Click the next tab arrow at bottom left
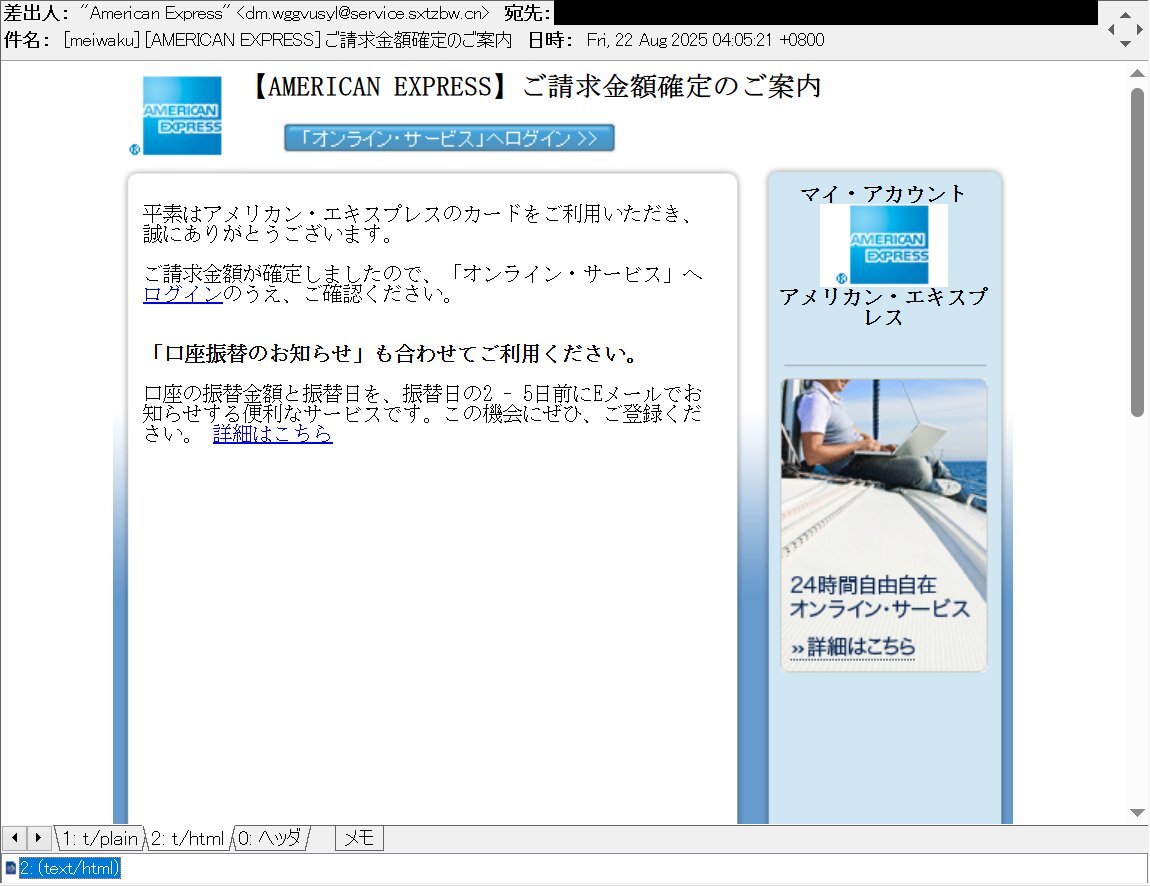 point(38,838)
